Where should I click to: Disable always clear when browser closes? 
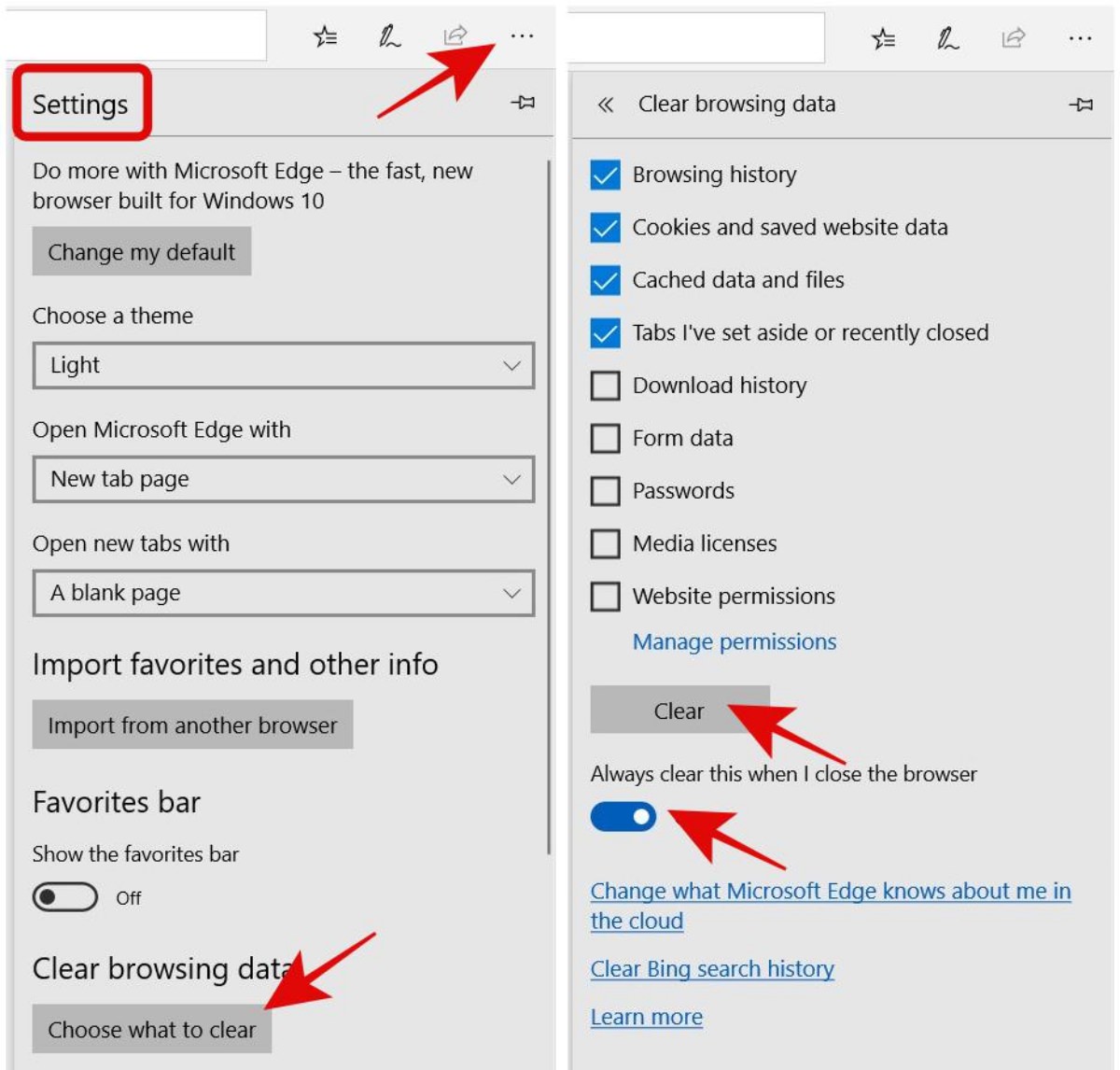point(623,816)
